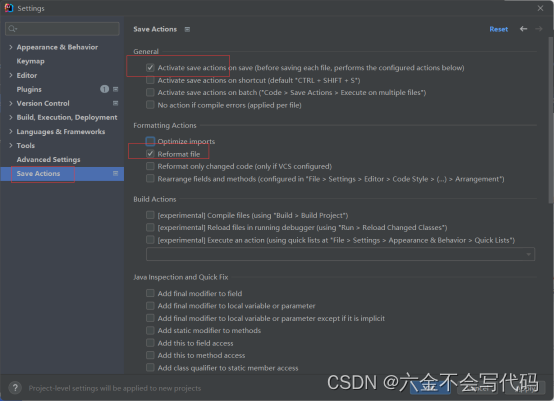Expand the Version Control node

click(x=11, y=103)
